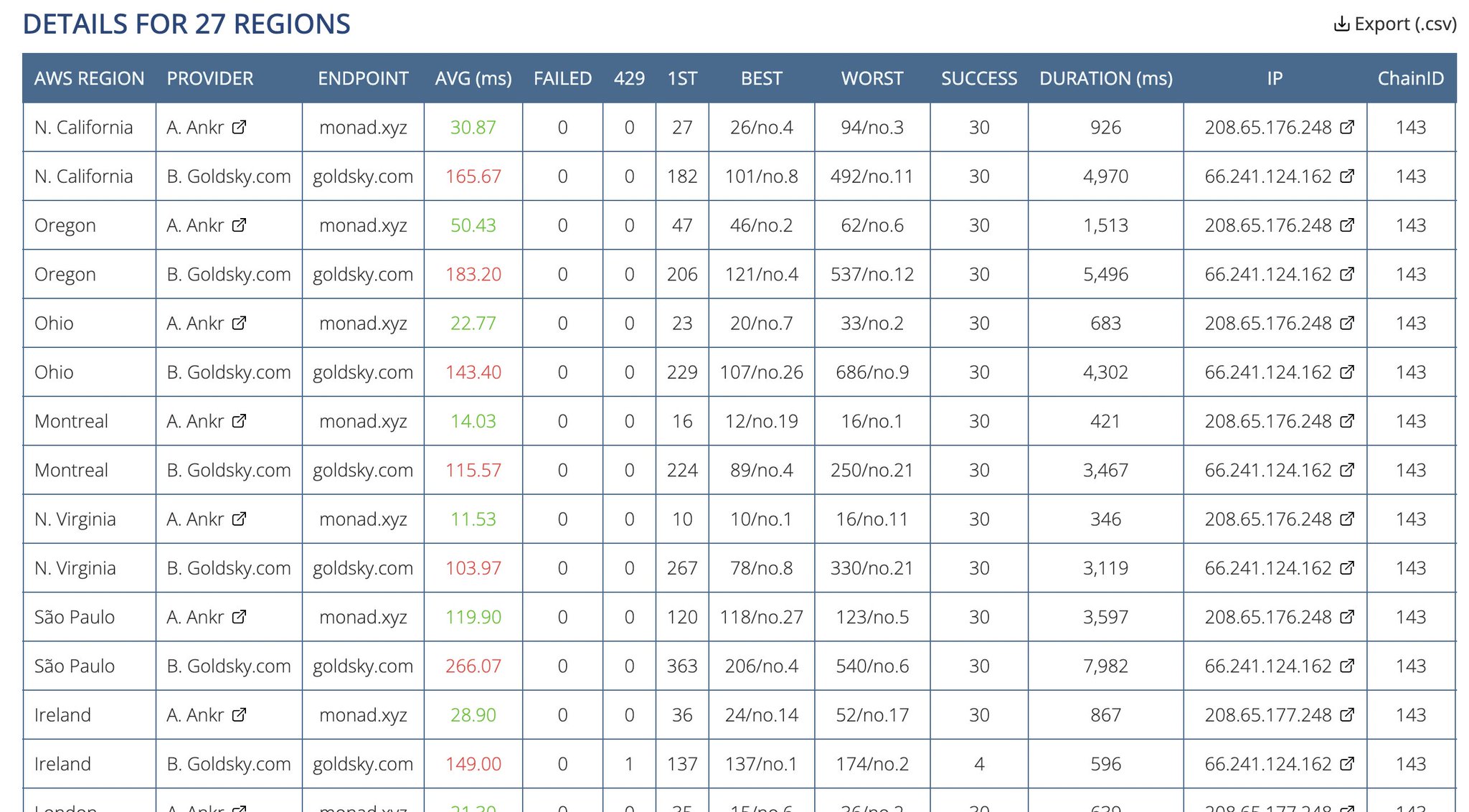Open the Ankr external link in the São Paulo row

coord(239,617)
